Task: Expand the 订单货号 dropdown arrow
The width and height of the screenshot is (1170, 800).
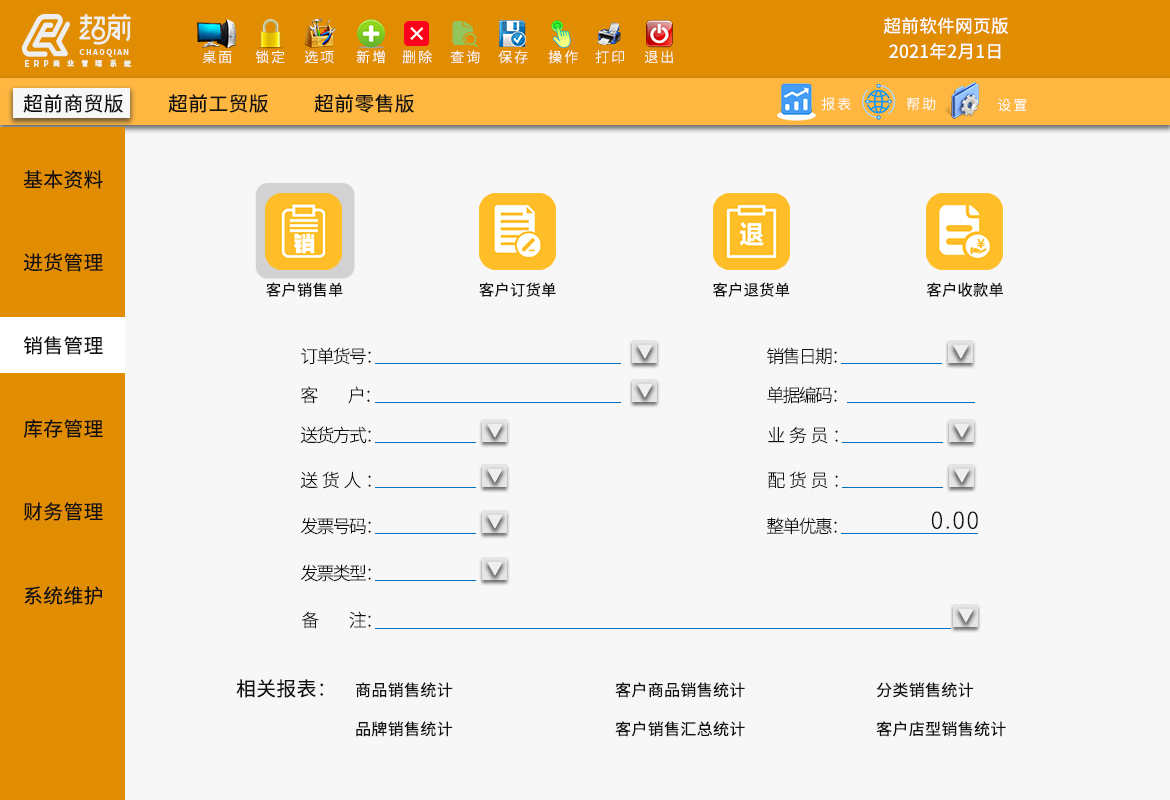Action: tap(644, 352)
